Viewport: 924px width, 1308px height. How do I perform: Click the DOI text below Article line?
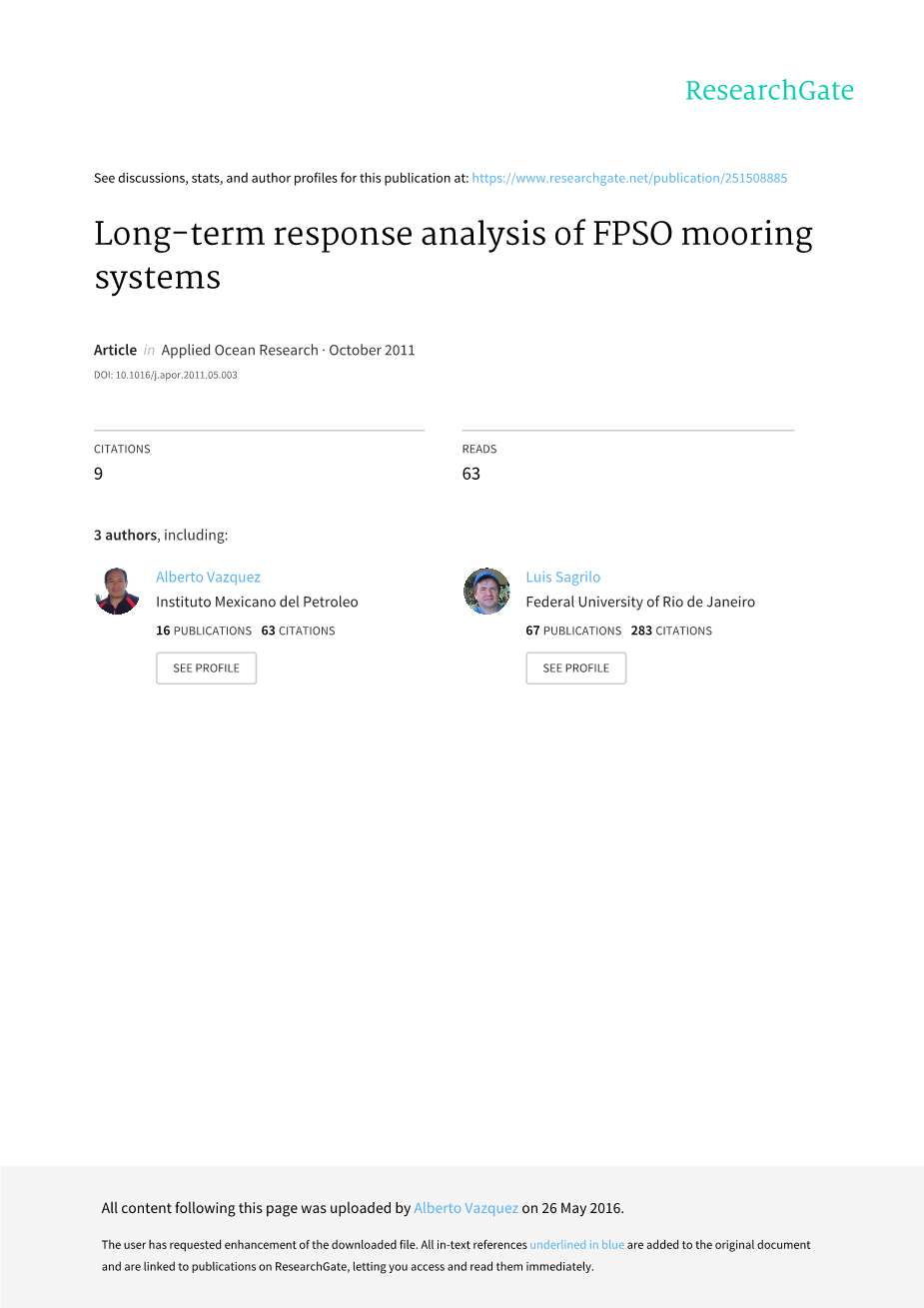(166, 376)
